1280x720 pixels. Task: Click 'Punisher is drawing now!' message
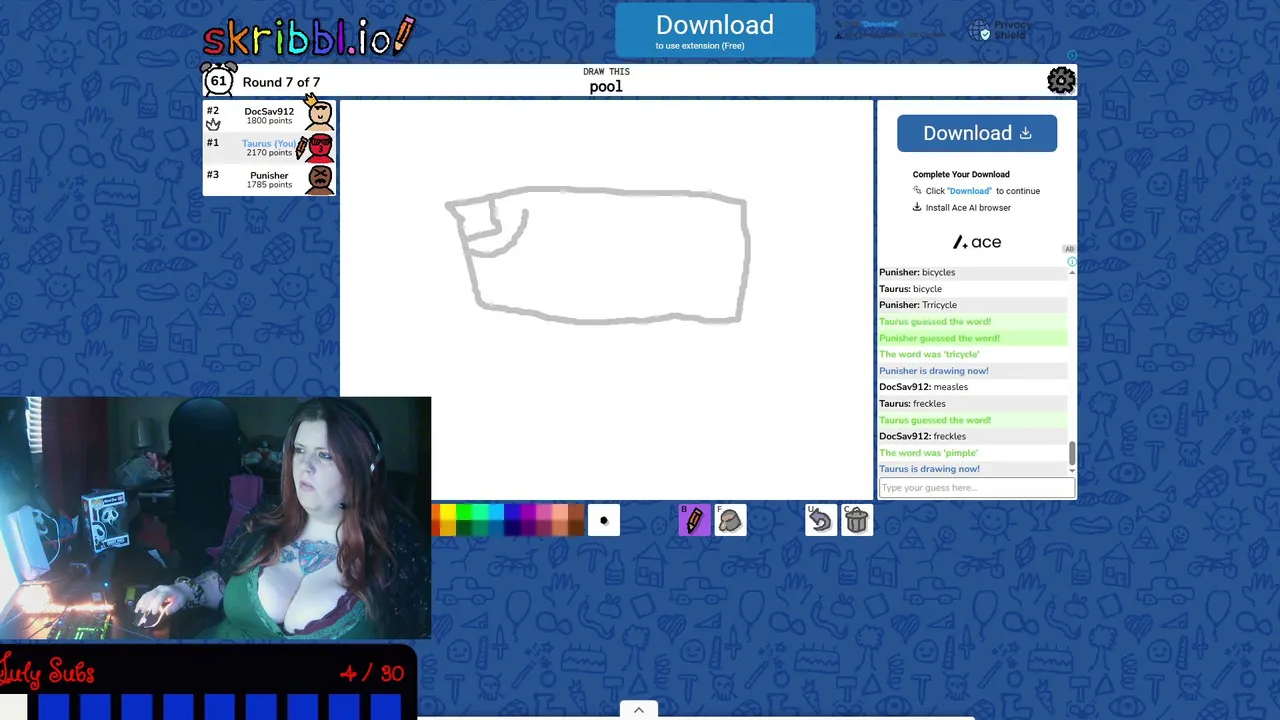point(934,371)
